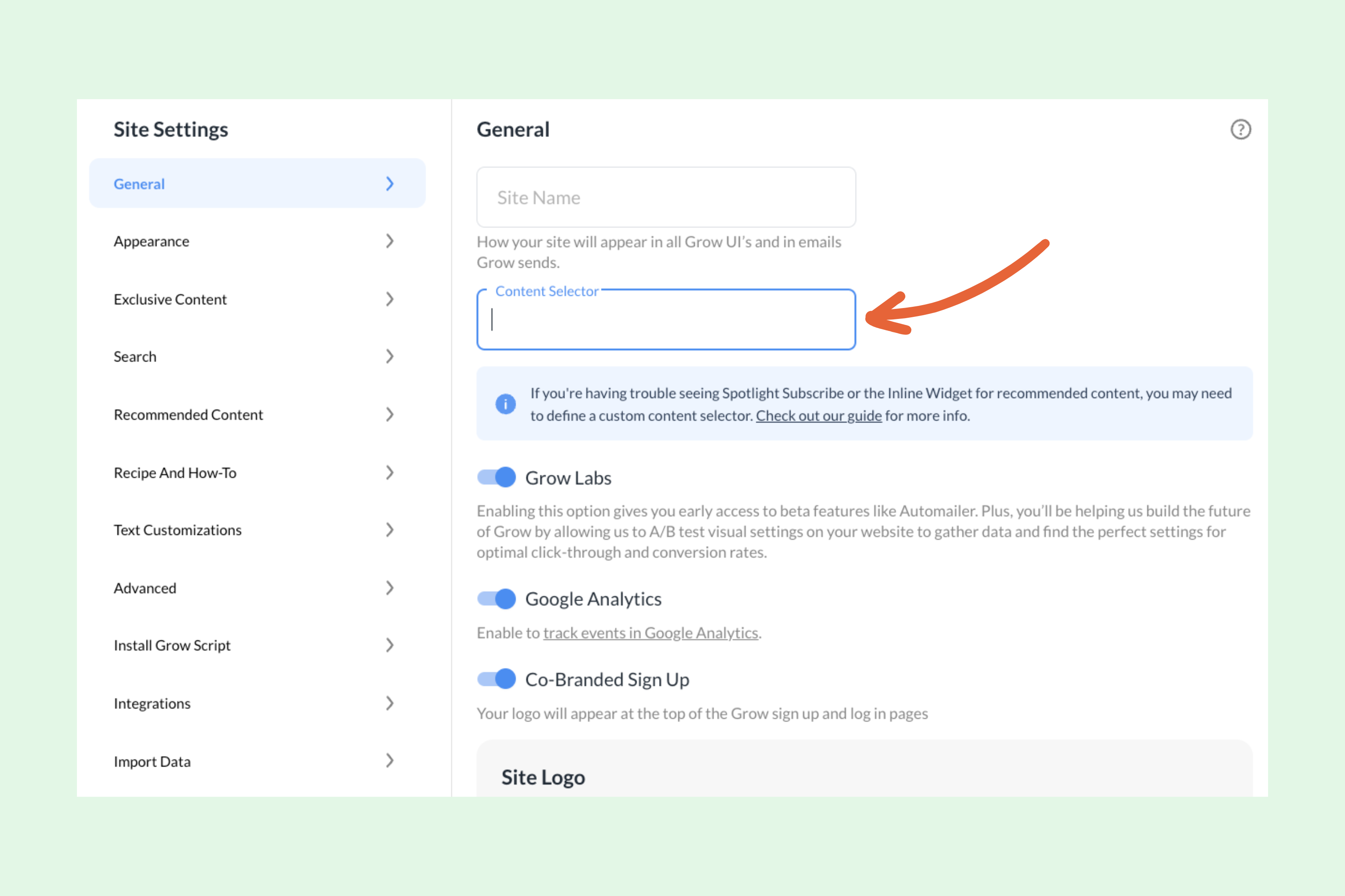The width and height of the screenshot is (1345, 896).
Task: Click chevron next to Appearance
Action: [390, 241]
